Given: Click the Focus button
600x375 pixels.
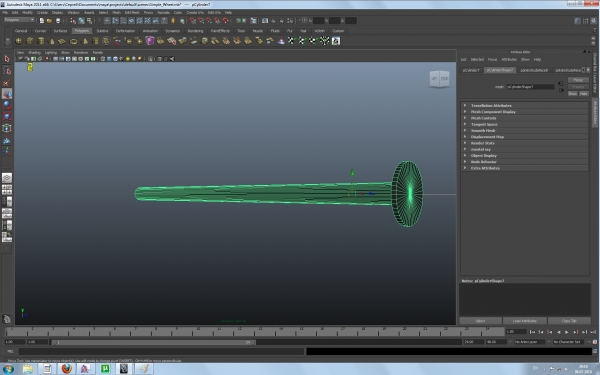Looking at the screenshot, I should coord(578,80).
